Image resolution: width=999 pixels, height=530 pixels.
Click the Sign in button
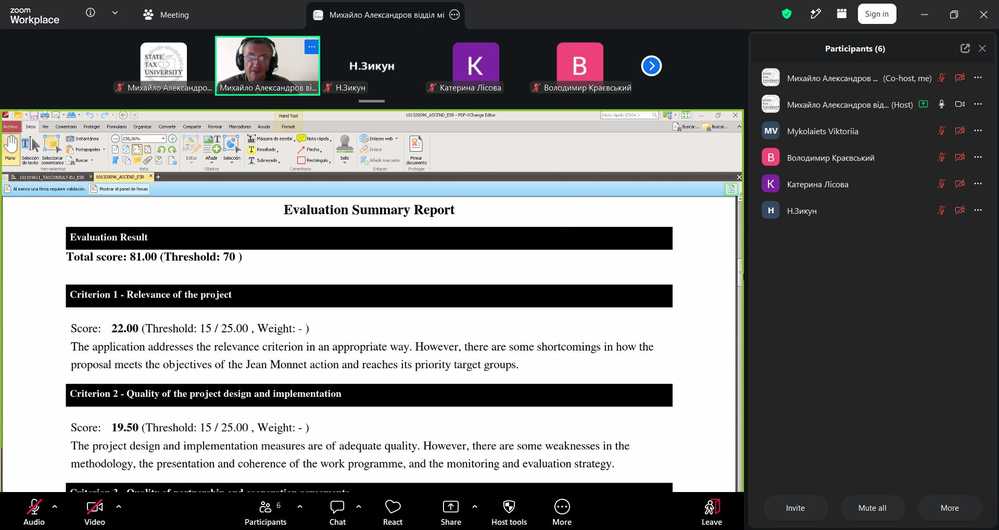coord(877,14)
